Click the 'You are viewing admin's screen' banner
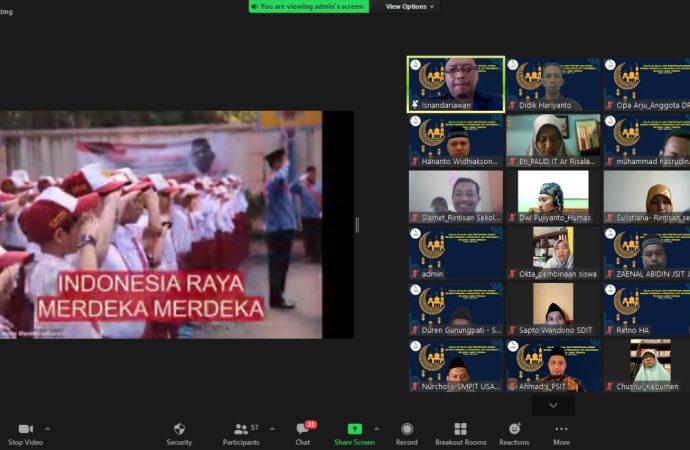This screenshot has height=450, width=690. (x=309, y=7)
